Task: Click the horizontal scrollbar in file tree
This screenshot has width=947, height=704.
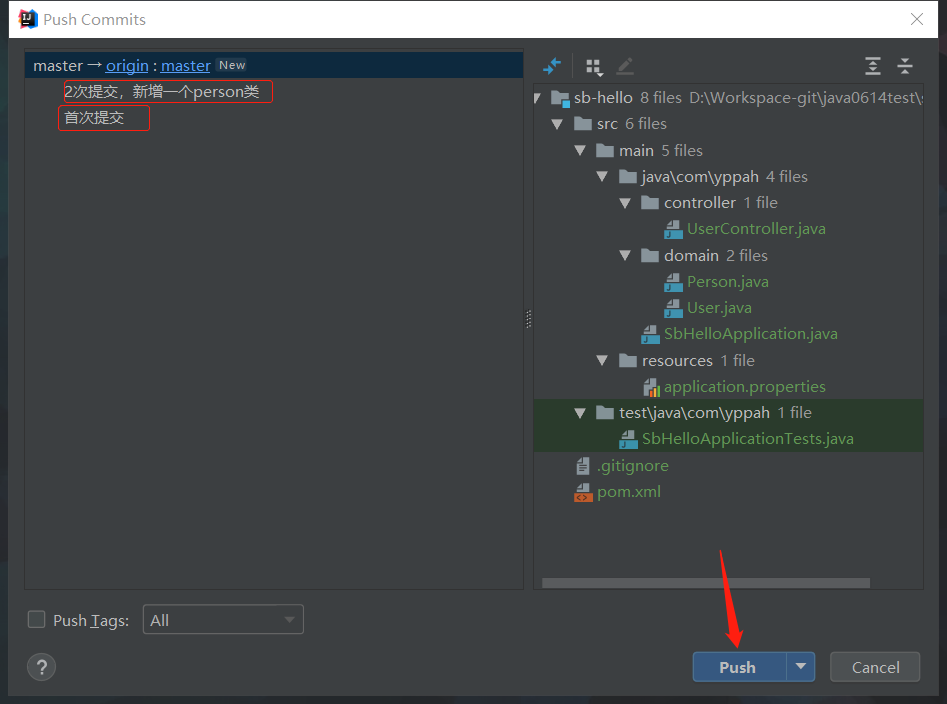Action: click(705, 583)
